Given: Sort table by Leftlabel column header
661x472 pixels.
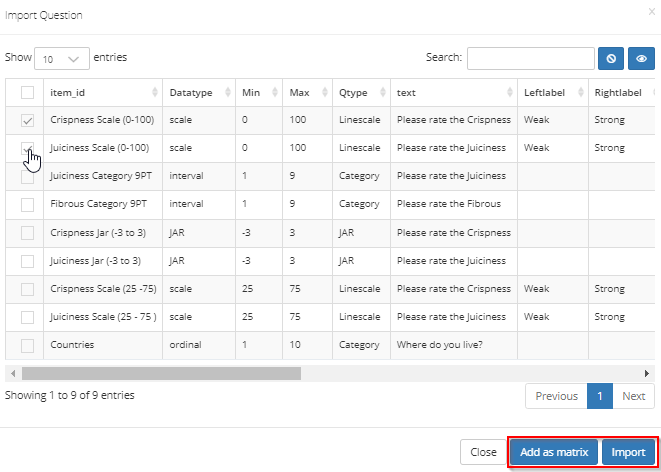Looking at the screenshot, I should click(x=551, y=93).
